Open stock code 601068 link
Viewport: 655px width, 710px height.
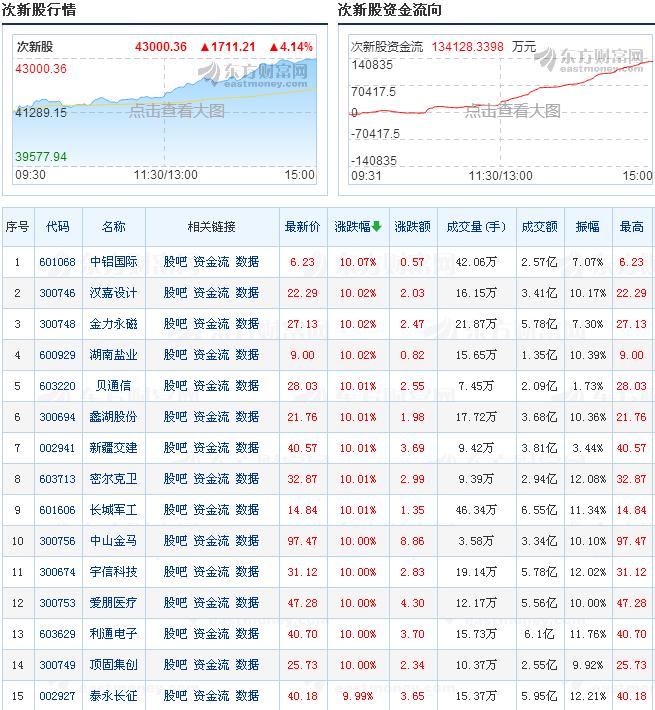click(x=57, y=262)
